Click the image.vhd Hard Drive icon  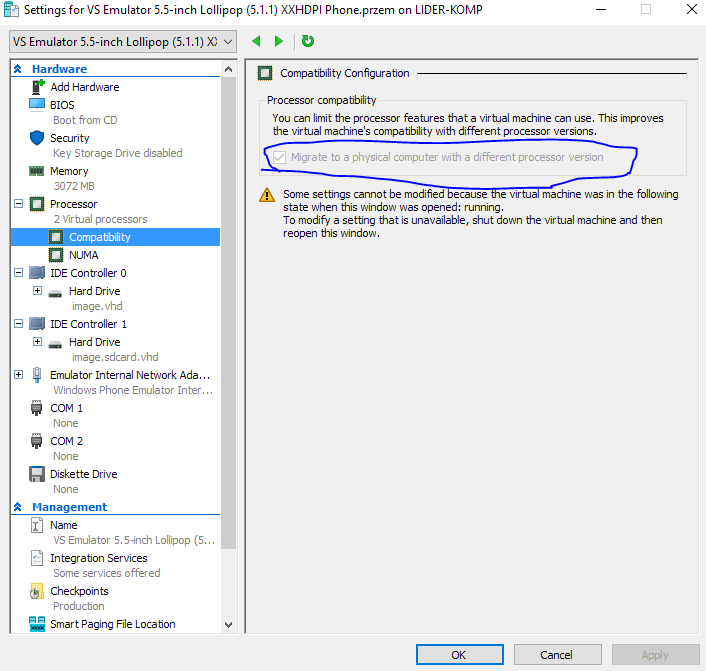[x=55, y=293]
